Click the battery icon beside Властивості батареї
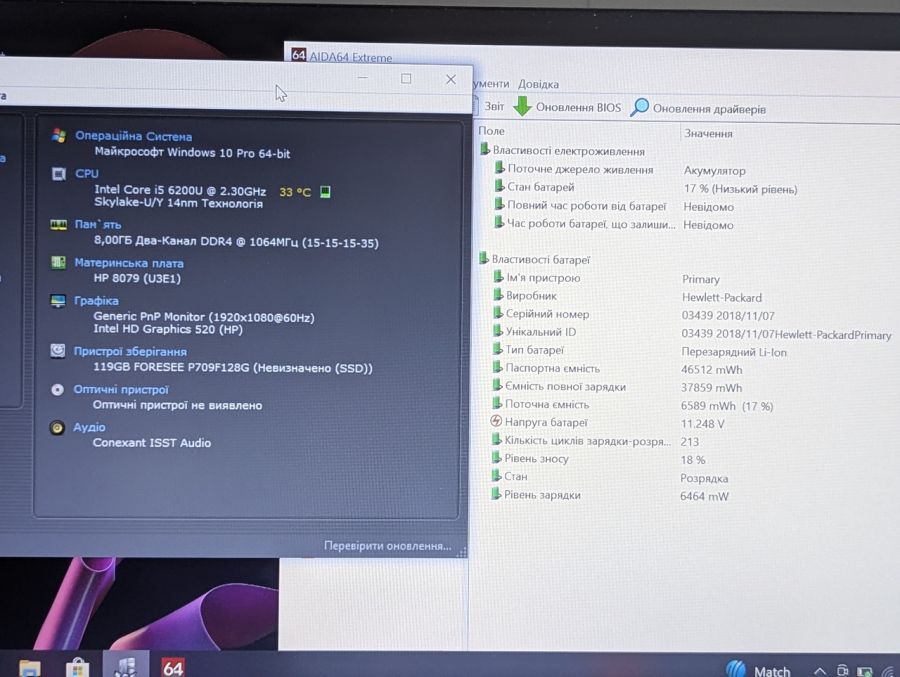This screenshot has height=677, width=900. coord(484,258)
